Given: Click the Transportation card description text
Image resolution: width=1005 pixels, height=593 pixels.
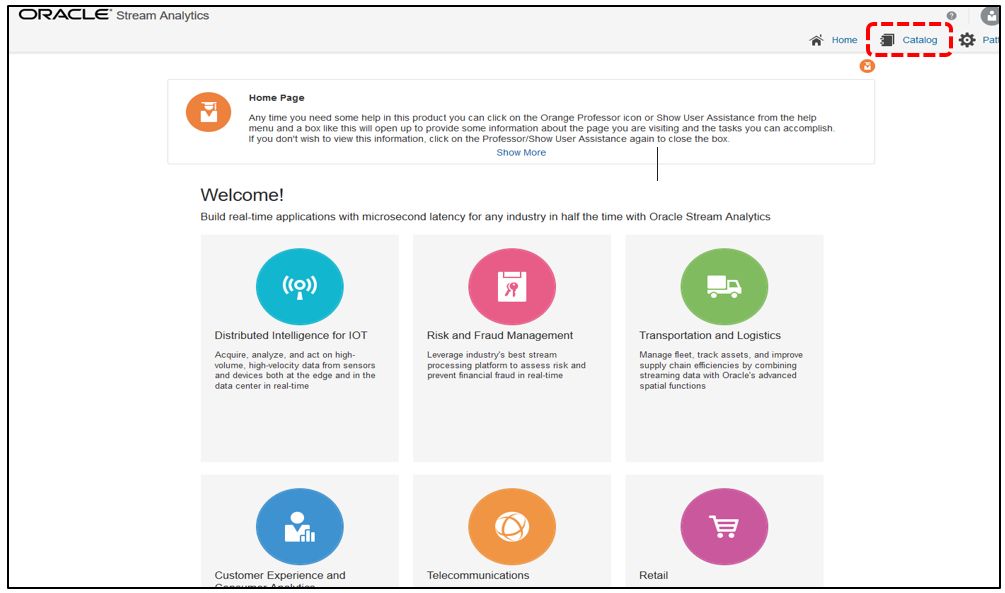Looking at the screenshot, I should 720,370.
